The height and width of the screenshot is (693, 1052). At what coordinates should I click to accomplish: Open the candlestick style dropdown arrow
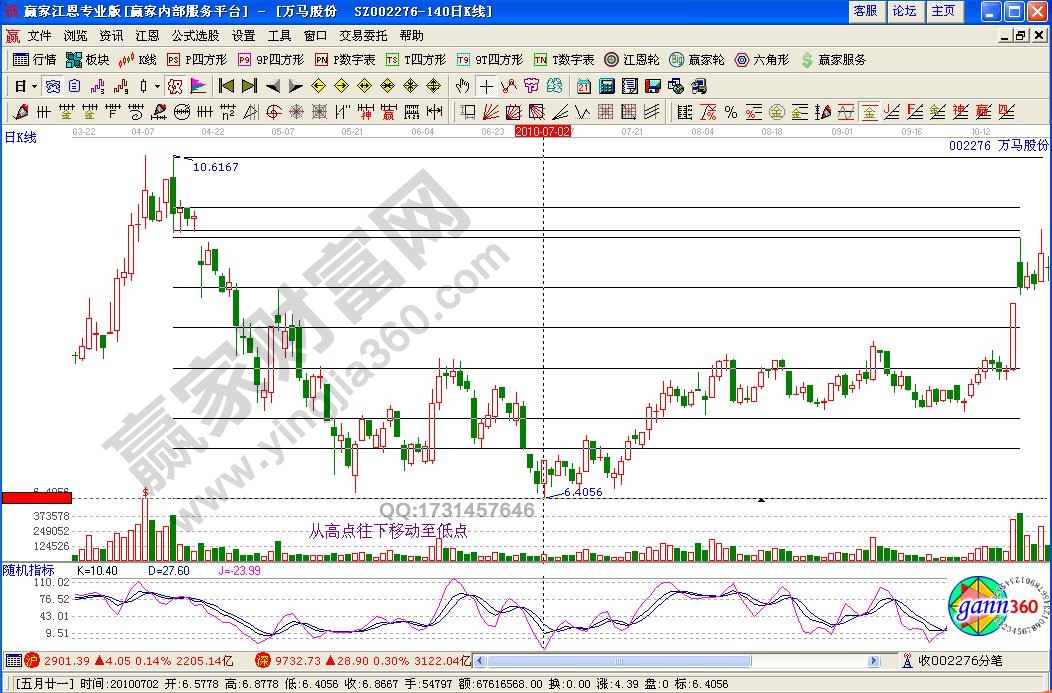click(157, 86)
